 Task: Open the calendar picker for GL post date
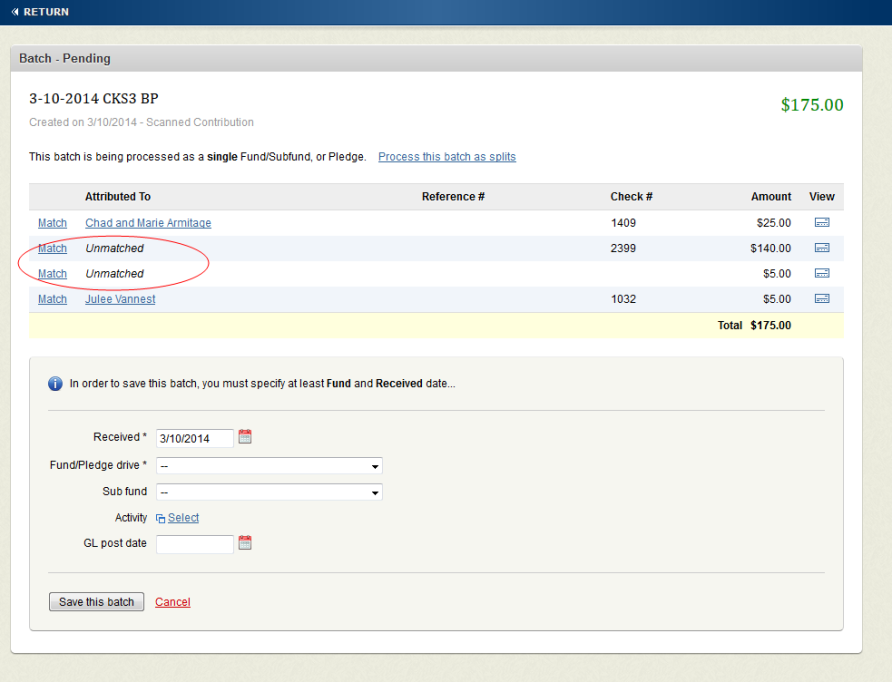245,543
